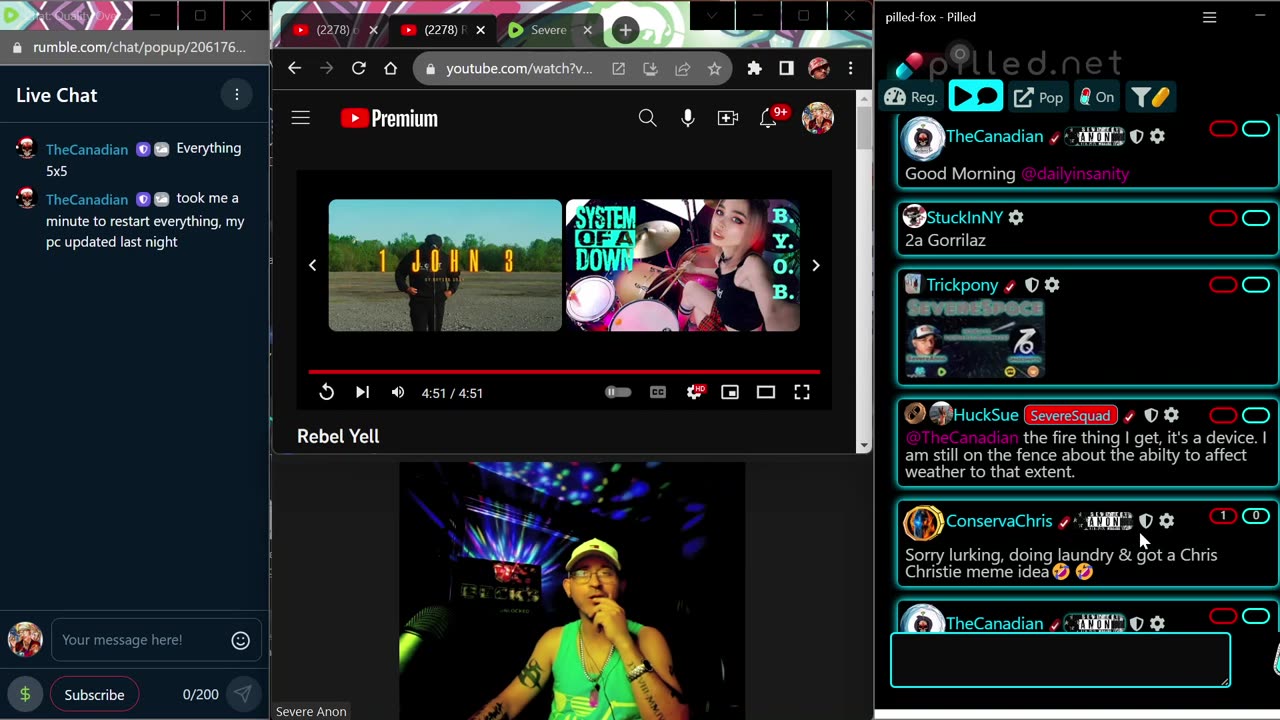Mute the YouTube player volume

(398, 393)
